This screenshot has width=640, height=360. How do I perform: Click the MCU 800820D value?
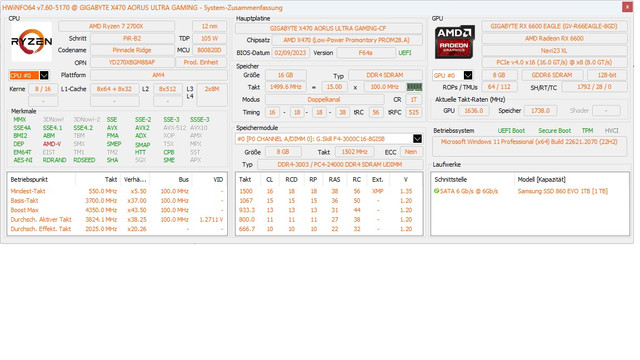click(x=209, y=50)
